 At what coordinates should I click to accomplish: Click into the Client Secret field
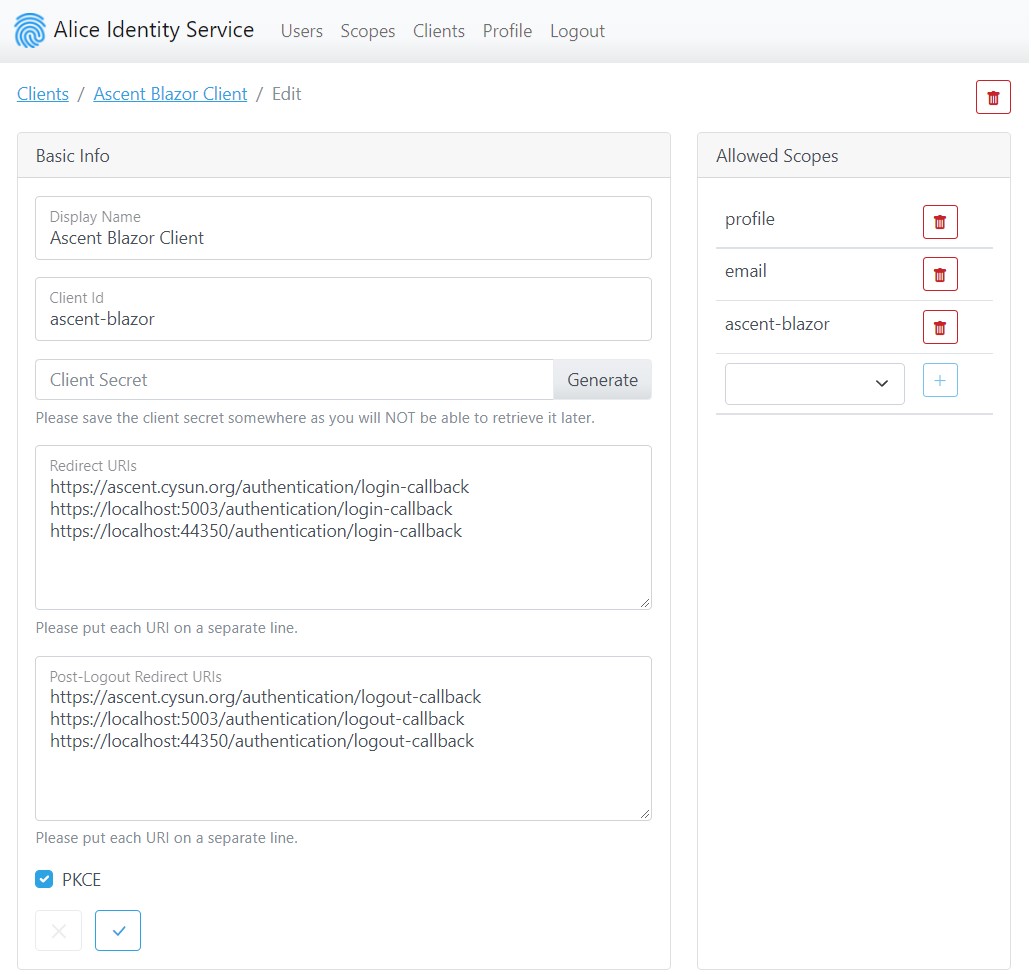coord(294,380)
